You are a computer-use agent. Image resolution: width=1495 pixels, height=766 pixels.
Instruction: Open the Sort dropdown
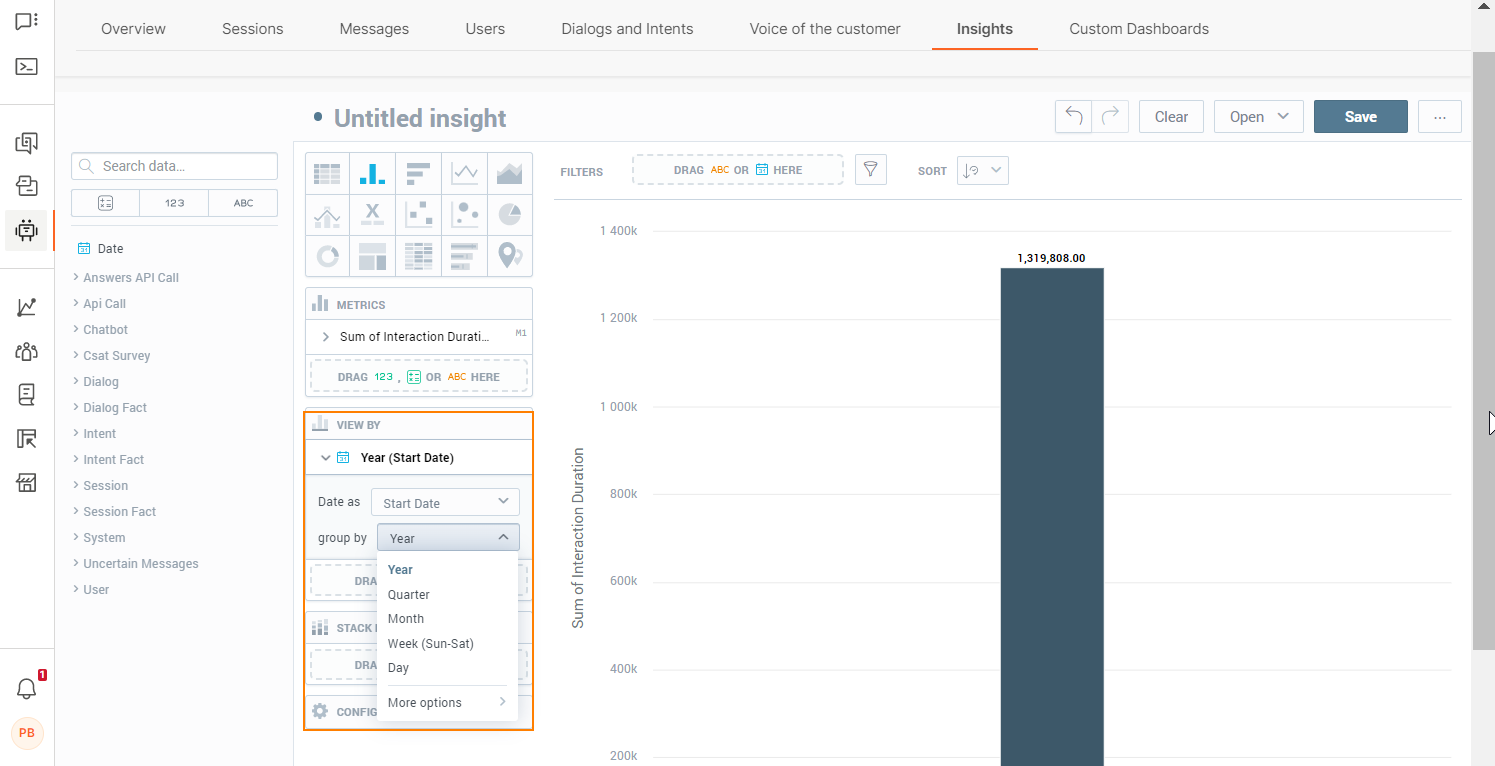982,170
